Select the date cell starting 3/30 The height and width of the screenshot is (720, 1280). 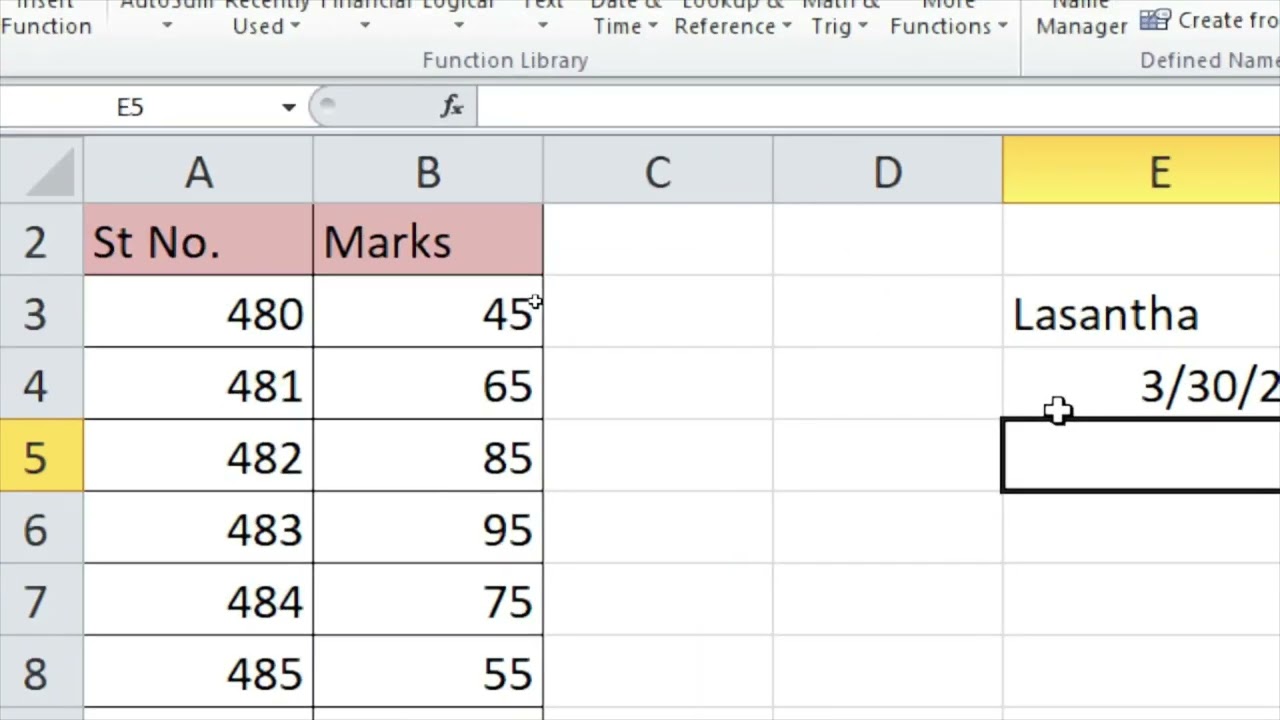[x=1141, y=384]
